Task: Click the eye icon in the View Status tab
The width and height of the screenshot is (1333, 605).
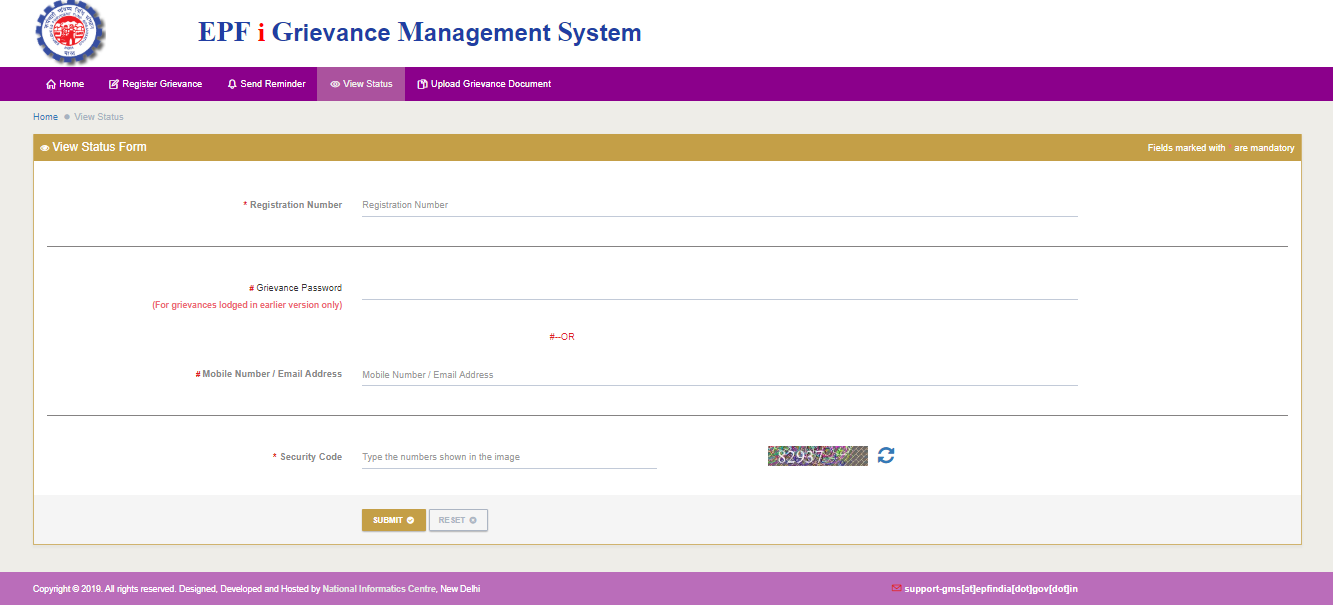Action: (335, 84)
